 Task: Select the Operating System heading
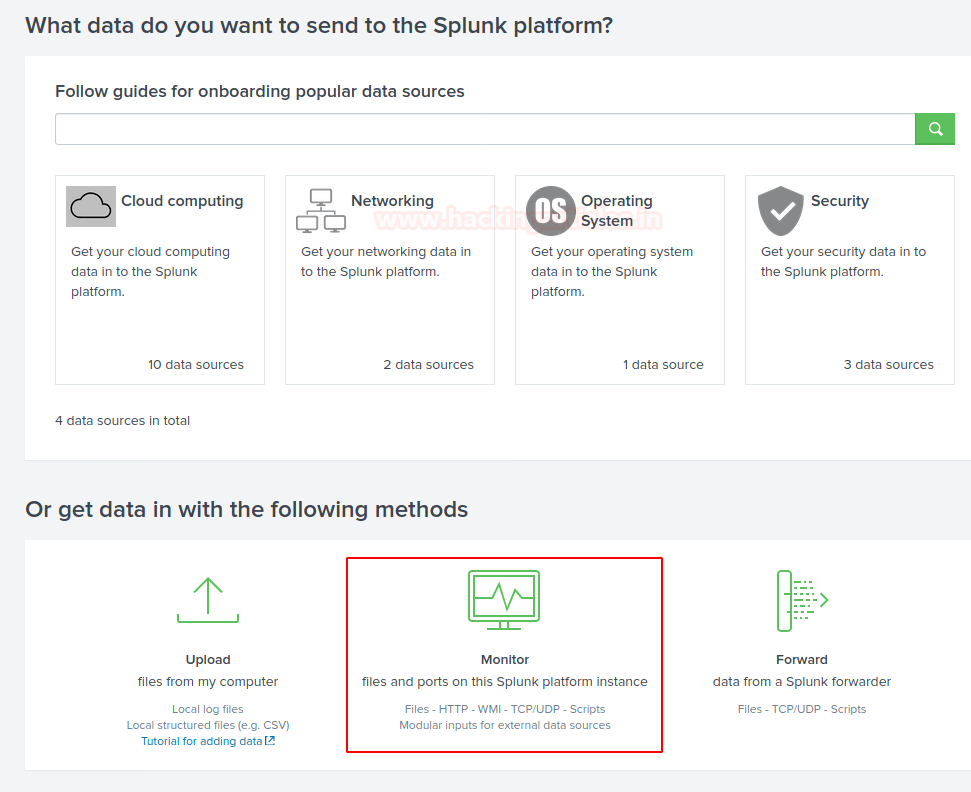(616, 211)
